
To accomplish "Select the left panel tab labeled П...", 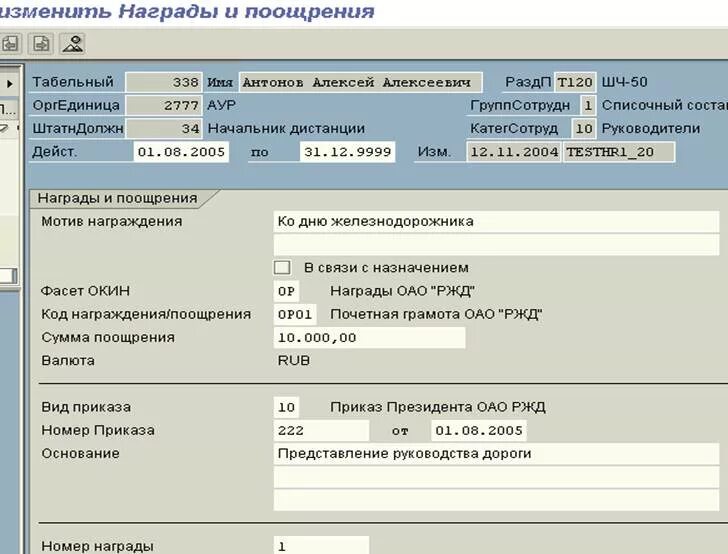I will point(8,109).
